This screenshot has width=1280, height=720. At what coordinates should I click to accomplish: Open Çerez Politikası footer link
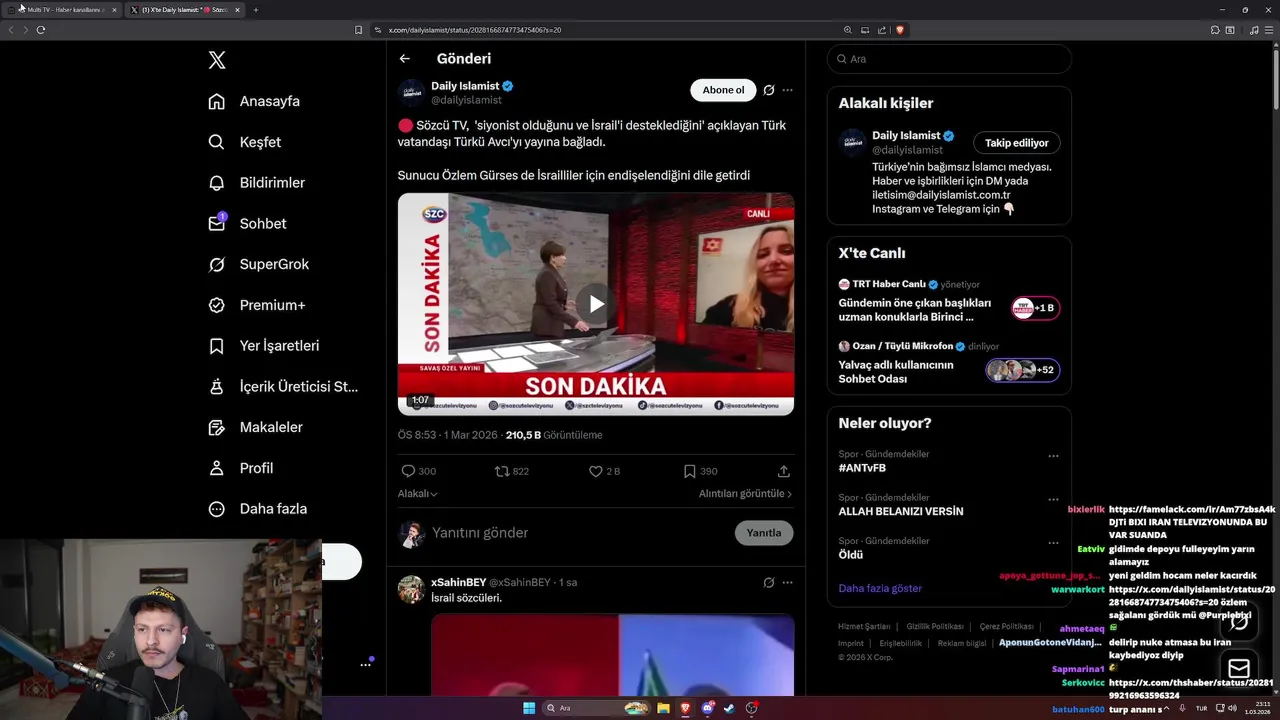click(1006, 627)
